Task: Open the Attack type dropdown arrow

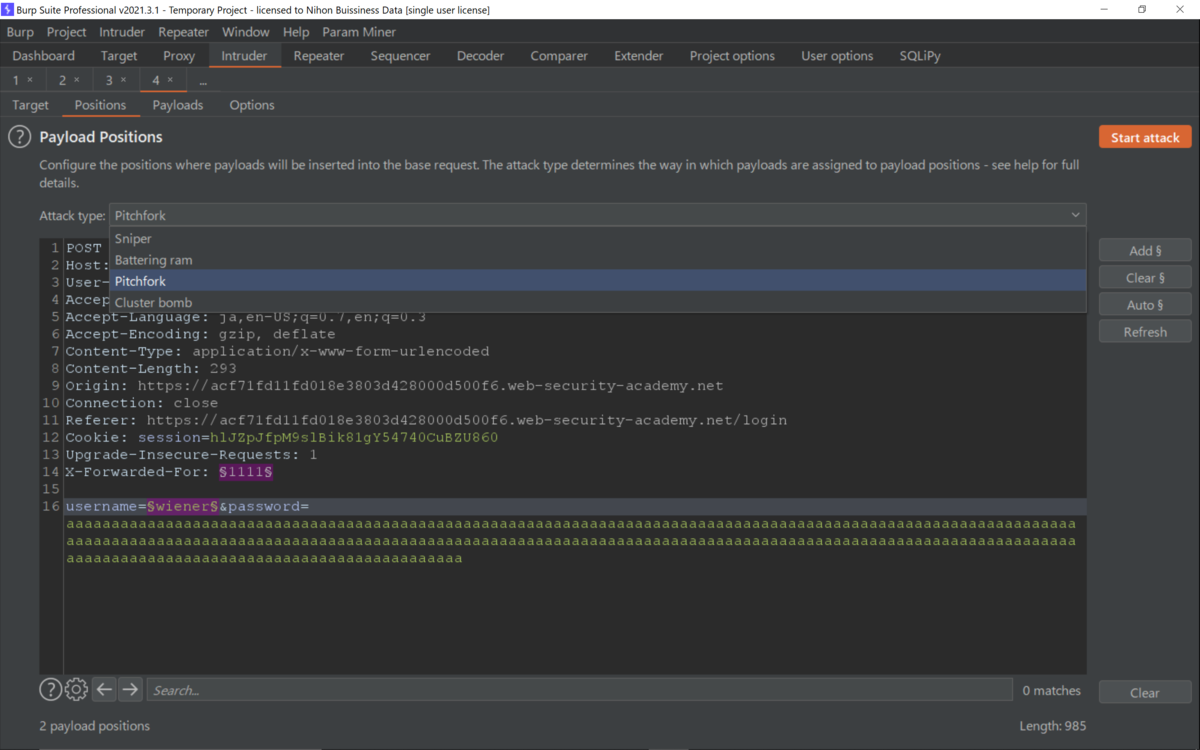Action: coord(1076,215)
